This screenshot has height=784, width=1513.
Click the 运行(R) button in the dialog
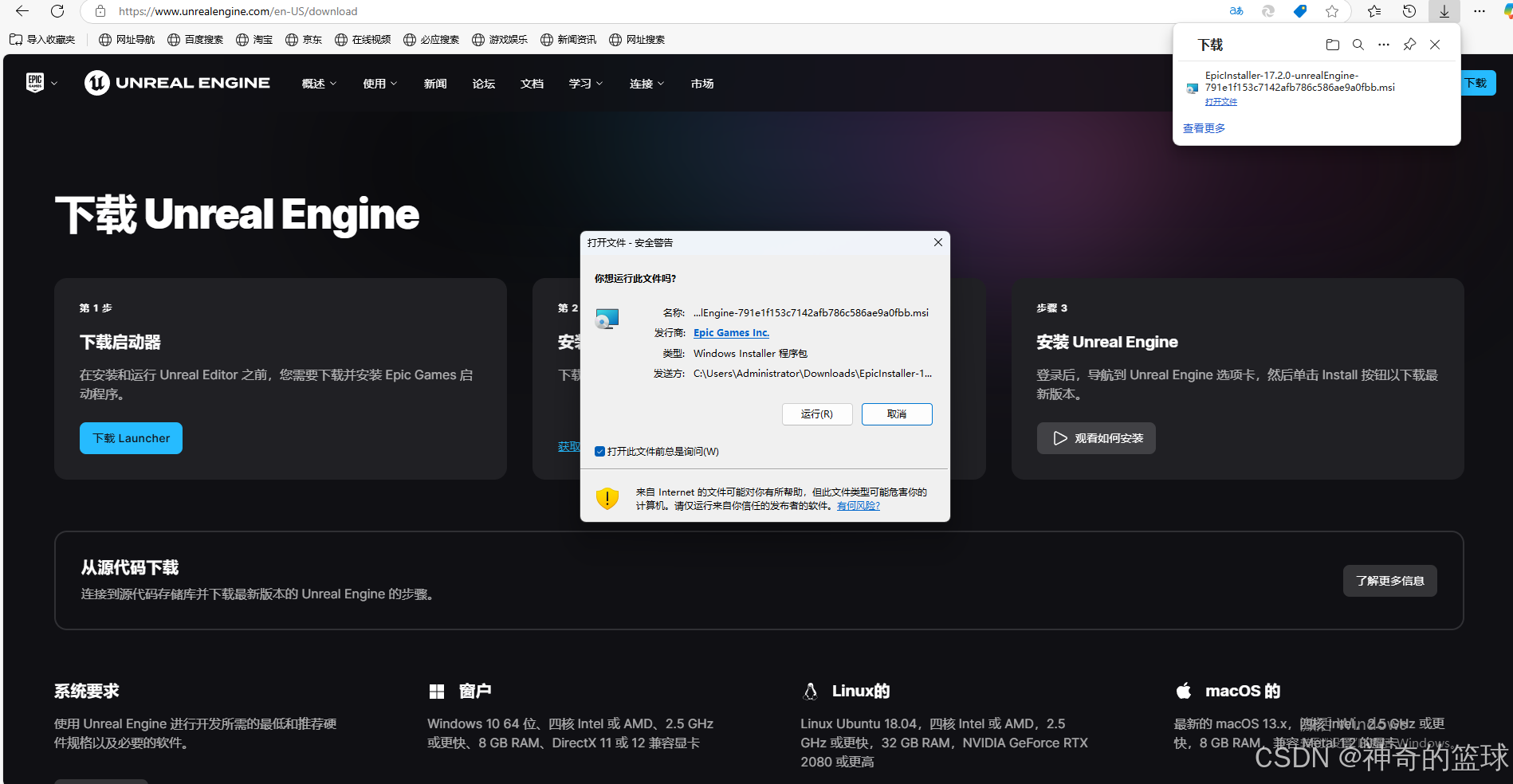coord(817,414)
